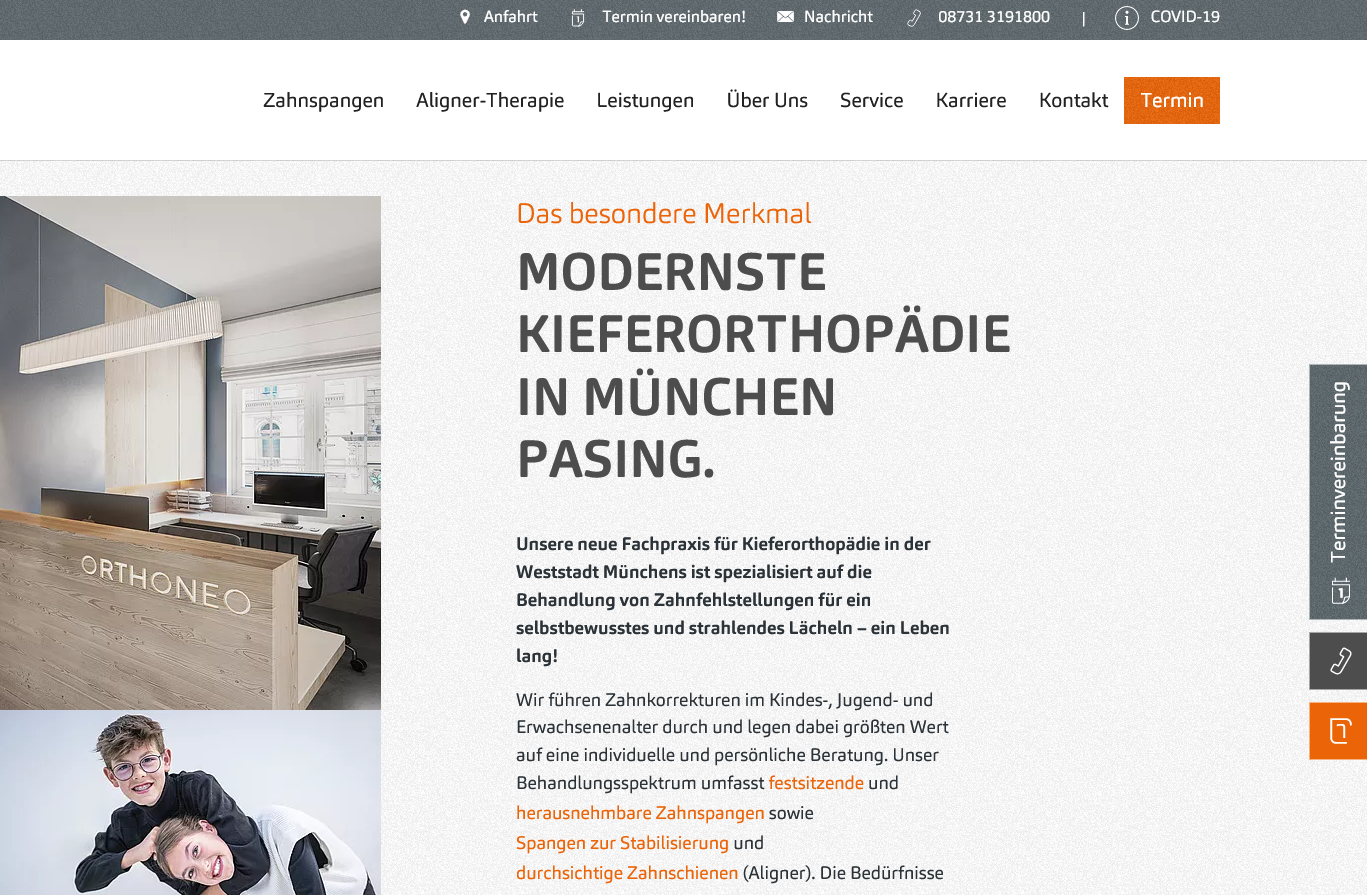
Task: Click the envelope icon beside Nachricht
Action: click(x=785, y=17)
